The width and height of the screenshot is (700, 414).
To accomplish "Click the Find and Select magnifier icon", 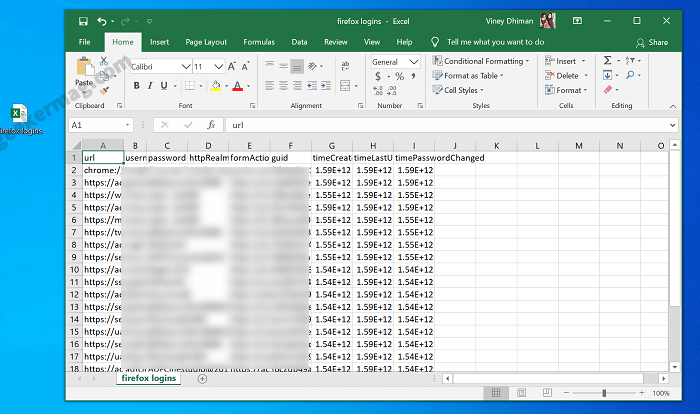I will 630,75.
